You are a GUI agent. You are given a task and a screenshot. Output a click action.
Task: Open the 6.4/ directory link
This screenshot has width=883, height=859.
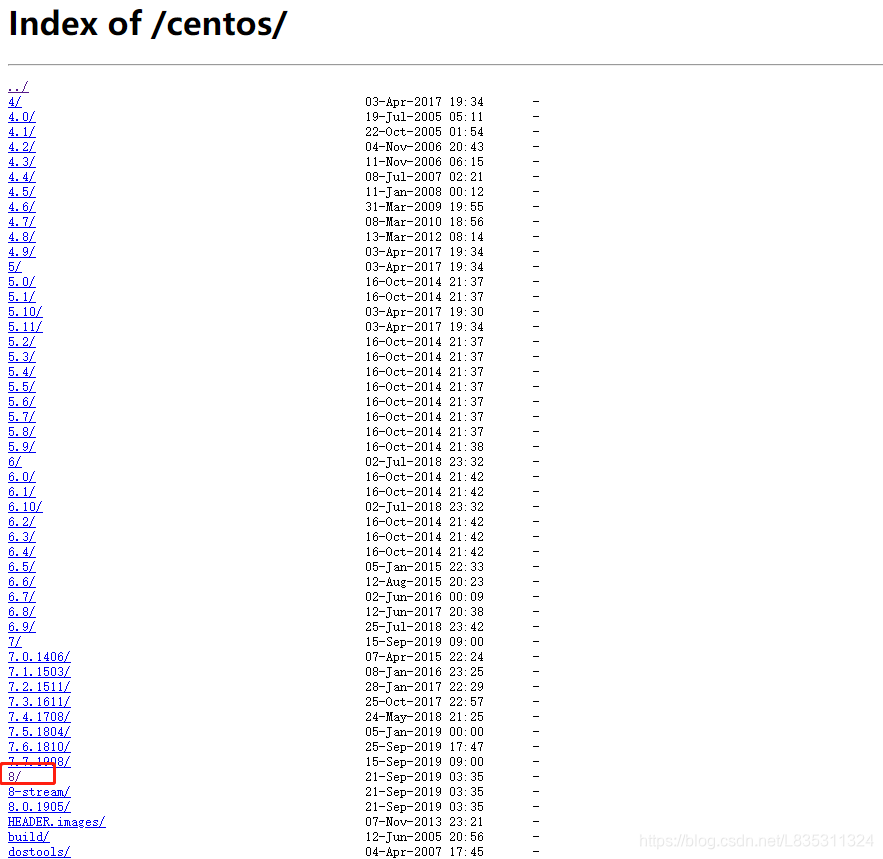21,552
